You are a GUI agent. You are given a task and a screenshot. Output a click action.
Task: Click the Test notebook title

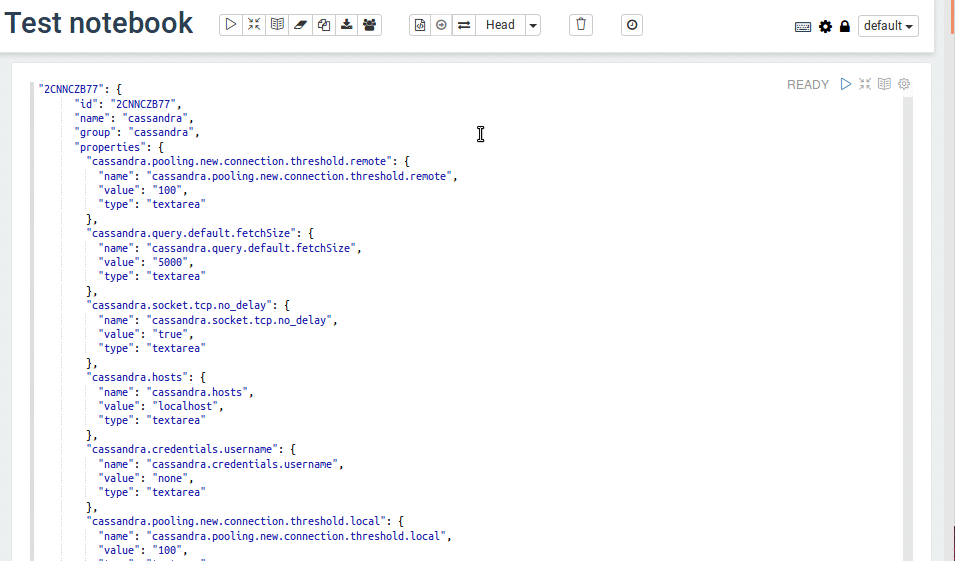click(99, 23)
